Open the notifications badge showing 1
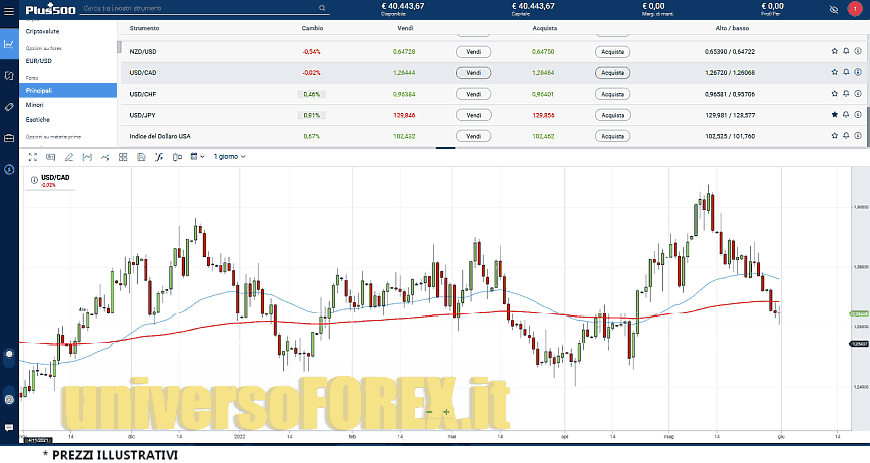The image size is (870, 463). pos(854,9)
